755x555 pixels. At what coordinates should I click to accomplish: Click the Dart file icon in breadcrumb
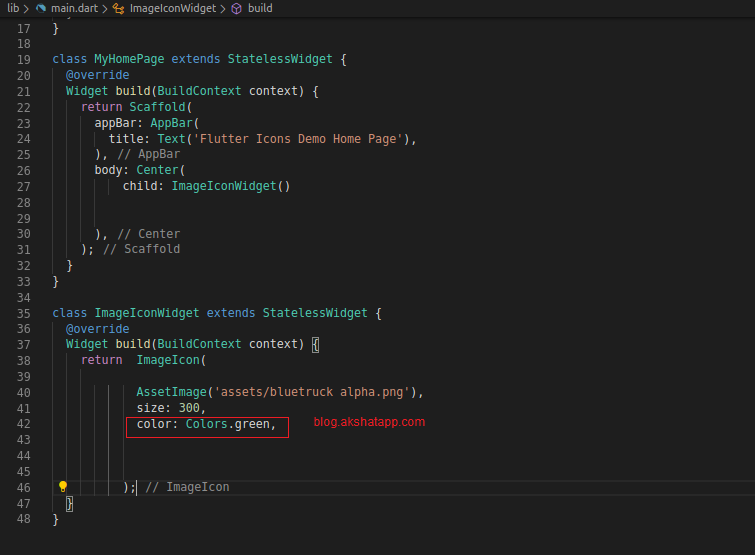[x=41, y=8]
